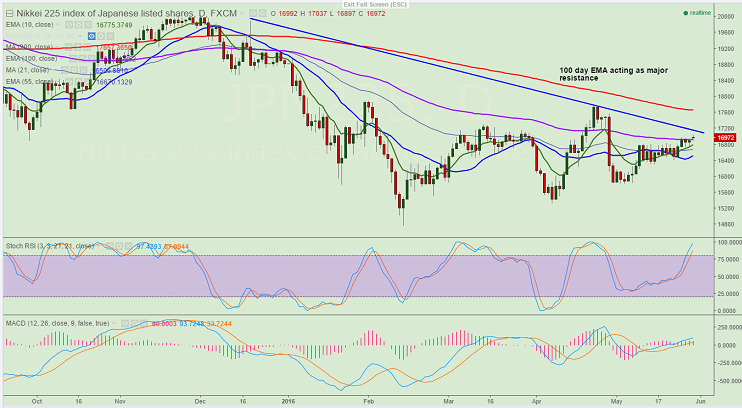Hide the EMA (100, close) indicator
Image resolution: width=742 pixels, height=408 pixels.
coord(73,59)
